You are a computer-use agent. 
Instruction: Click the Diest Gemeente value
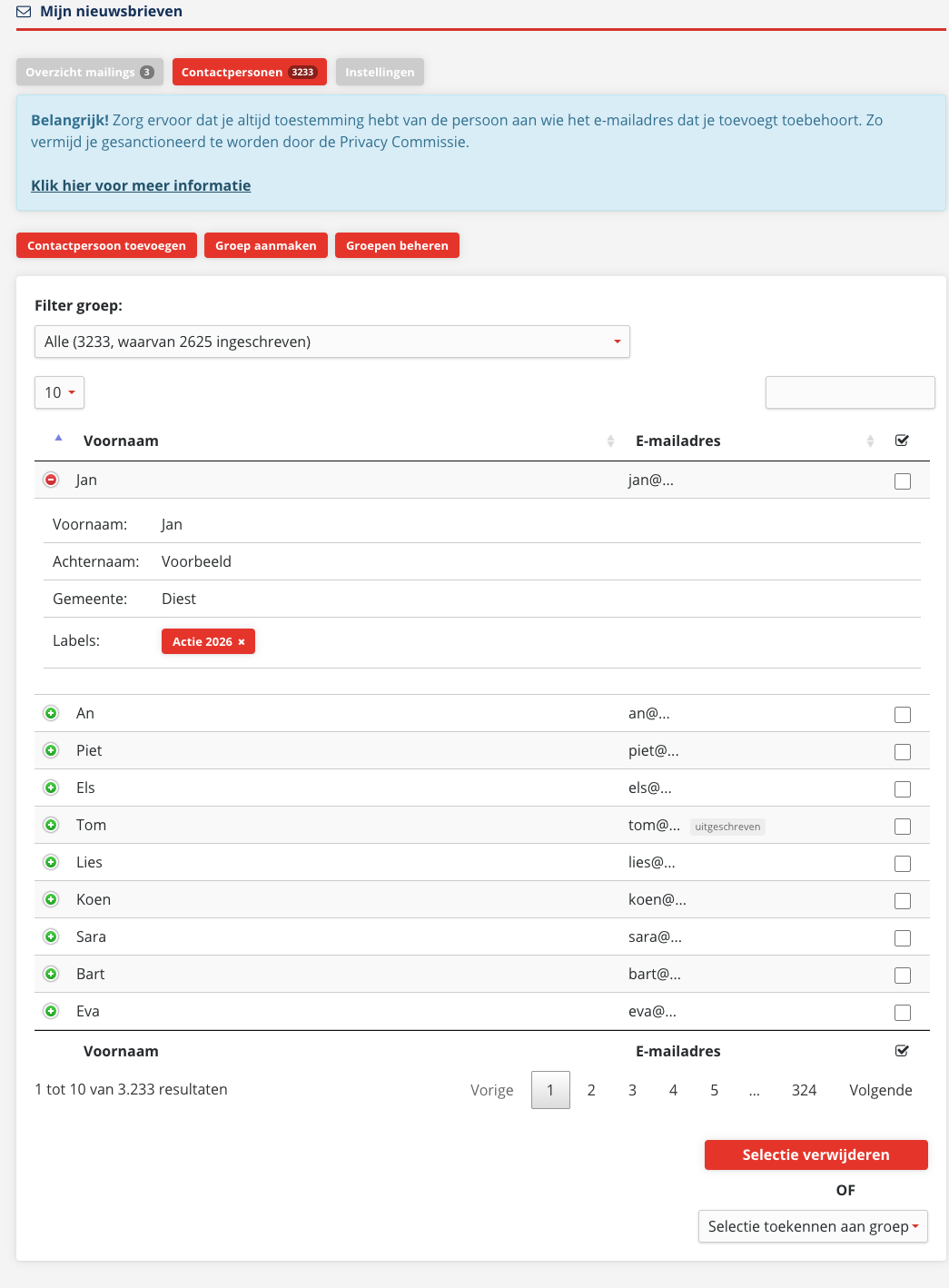point(179,599)
